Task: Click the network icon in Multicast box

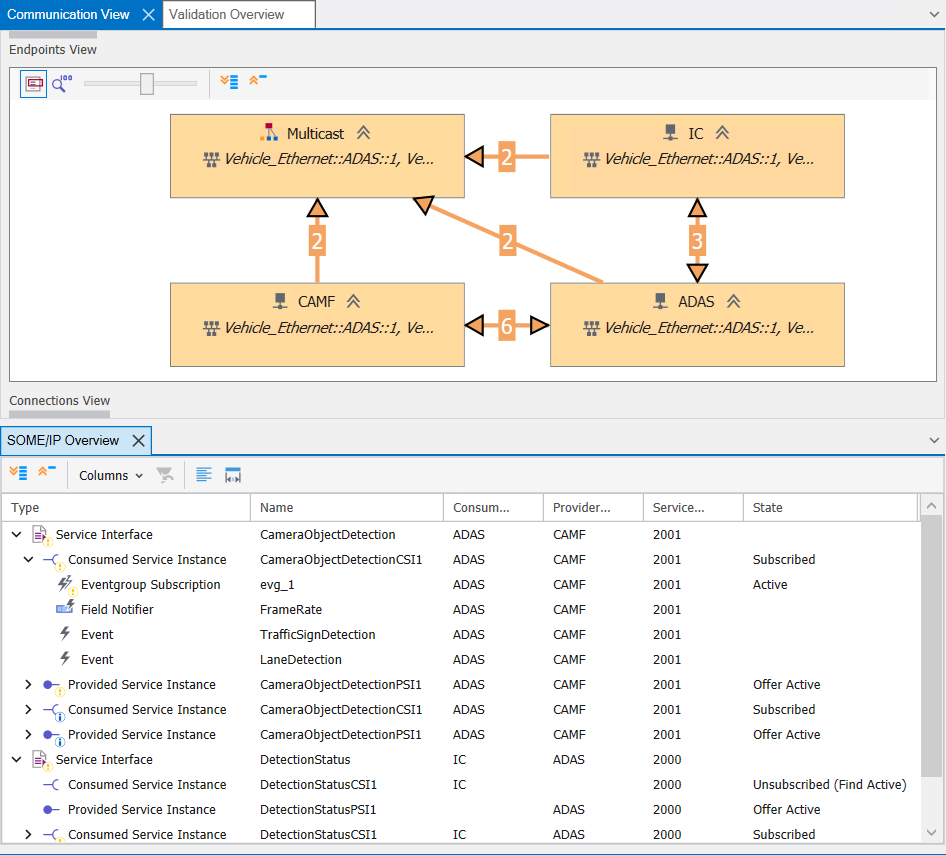Action: (x=211, y=159)
